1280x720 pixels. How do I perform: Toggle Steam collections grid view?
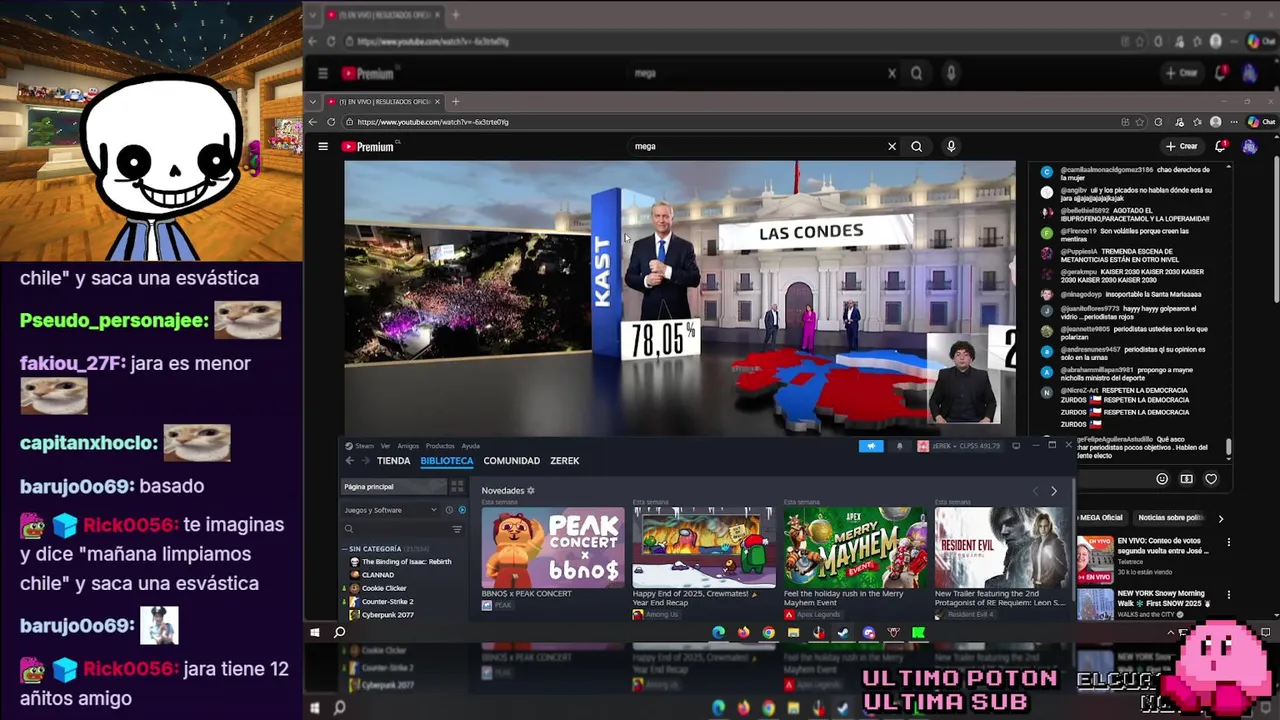point(457,487)
